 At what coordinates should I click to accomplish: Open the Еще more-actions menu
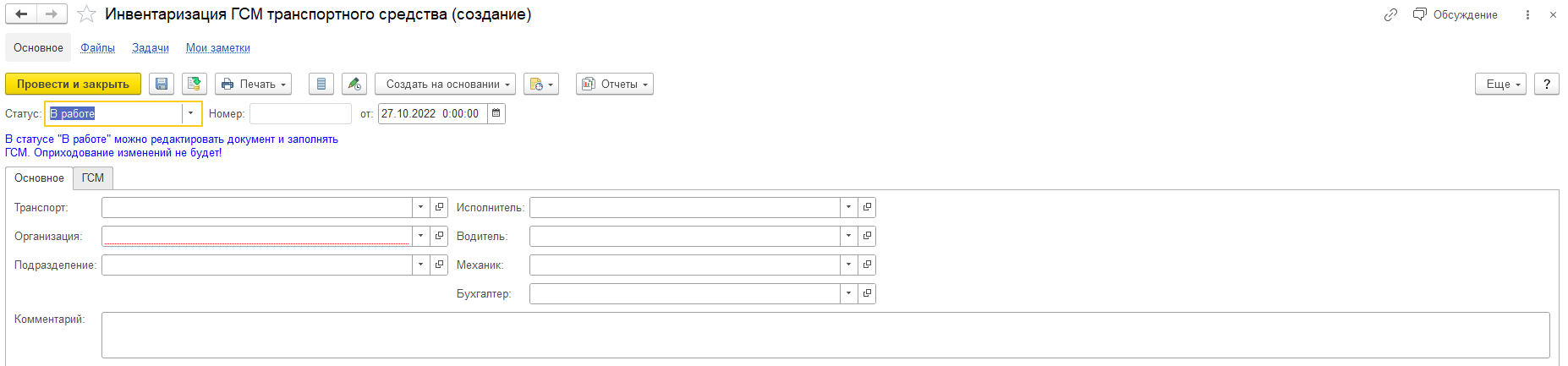[1500, 84]
